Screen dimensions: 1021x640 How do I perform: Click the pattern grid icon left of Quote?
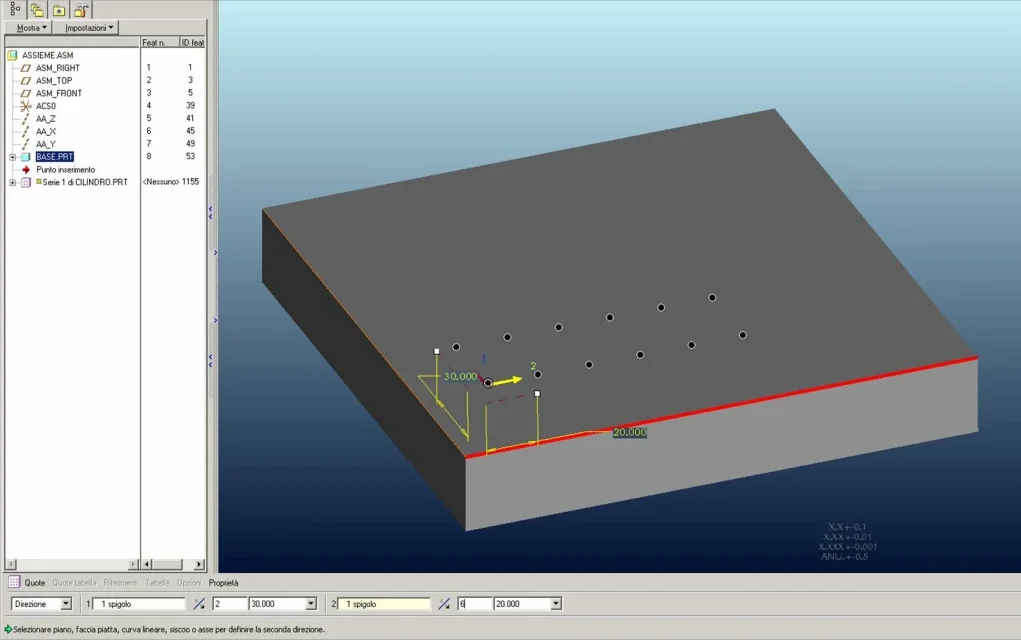click(x=14, y=582)
